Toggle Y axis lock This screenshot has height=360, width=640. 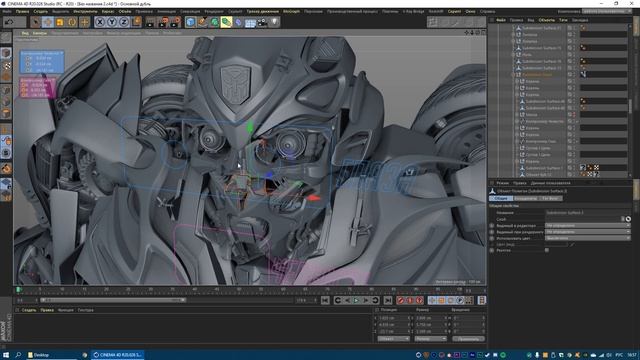click(x=111, y=22)
